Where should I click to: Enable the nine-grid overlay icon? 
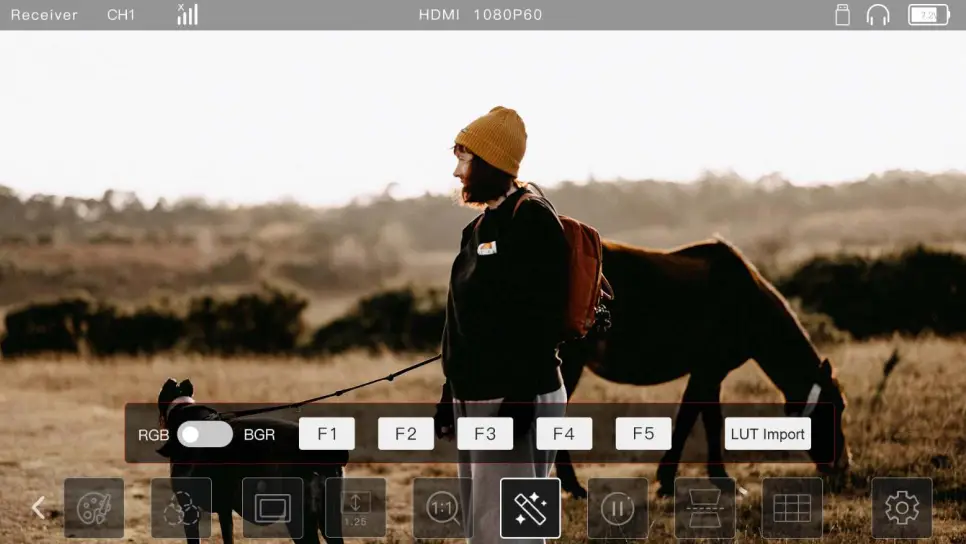[x=792, y=508]
